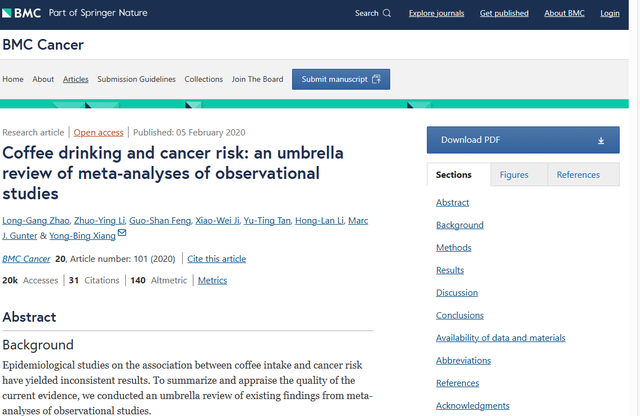Click the Login link
This screenshot has height=416, width=640.
coord(609,13)
